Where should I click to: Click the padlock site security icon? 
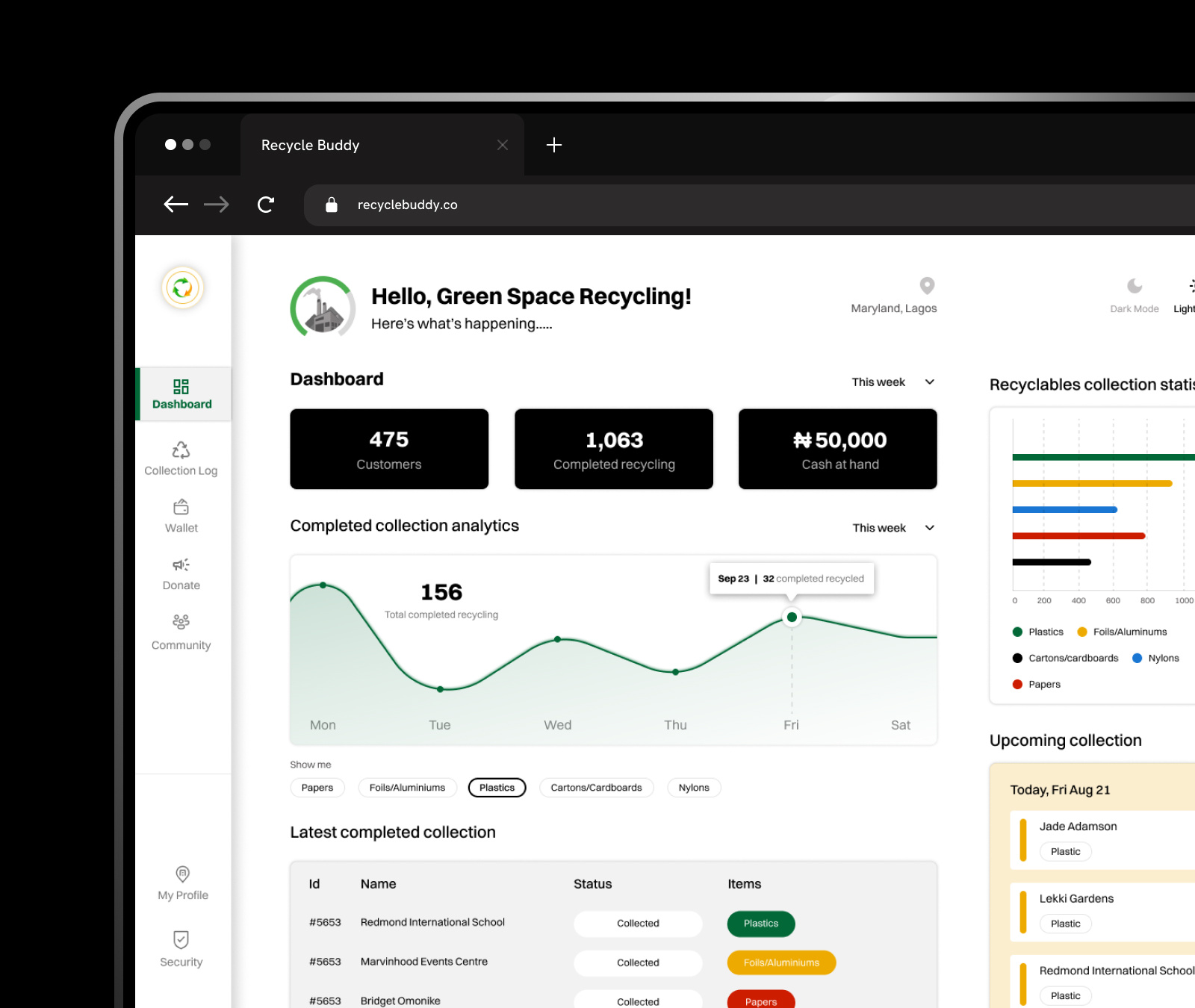tap(332, 205)
